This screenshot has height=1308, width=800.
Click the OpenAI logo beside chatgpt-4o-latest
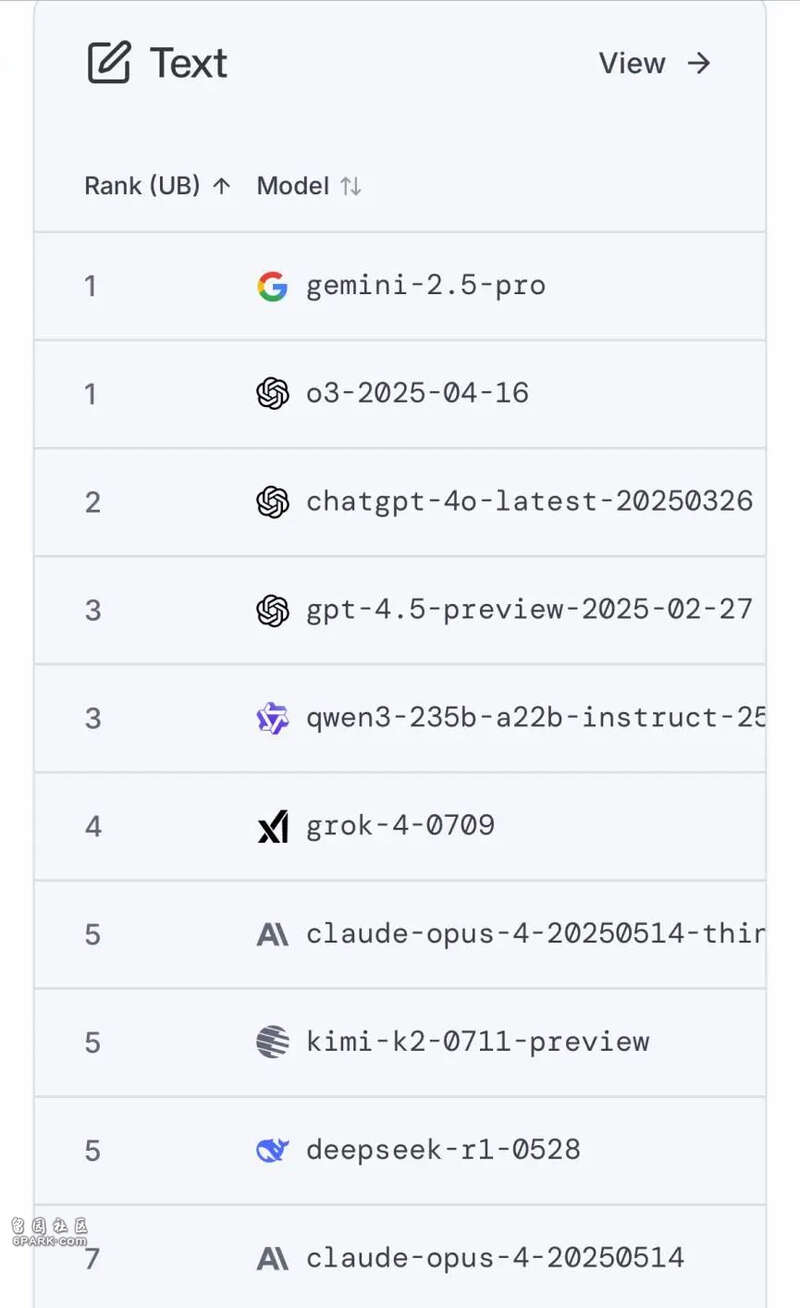coord(272,502)
